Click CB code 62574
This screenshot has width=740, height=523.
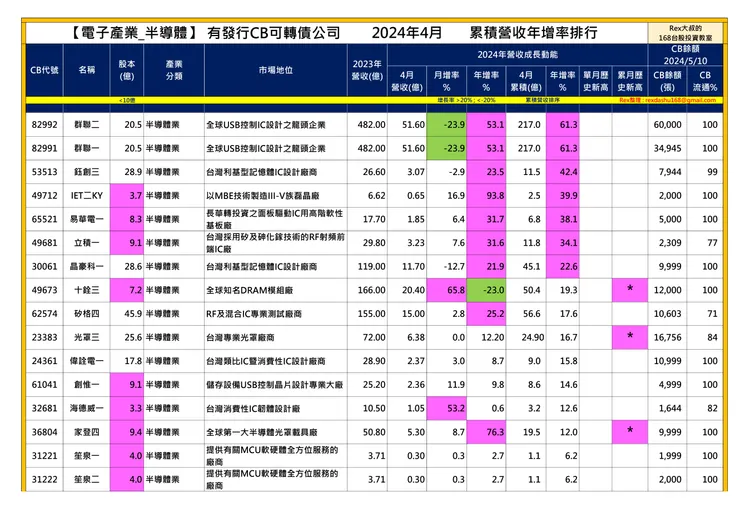click(44, 313)
